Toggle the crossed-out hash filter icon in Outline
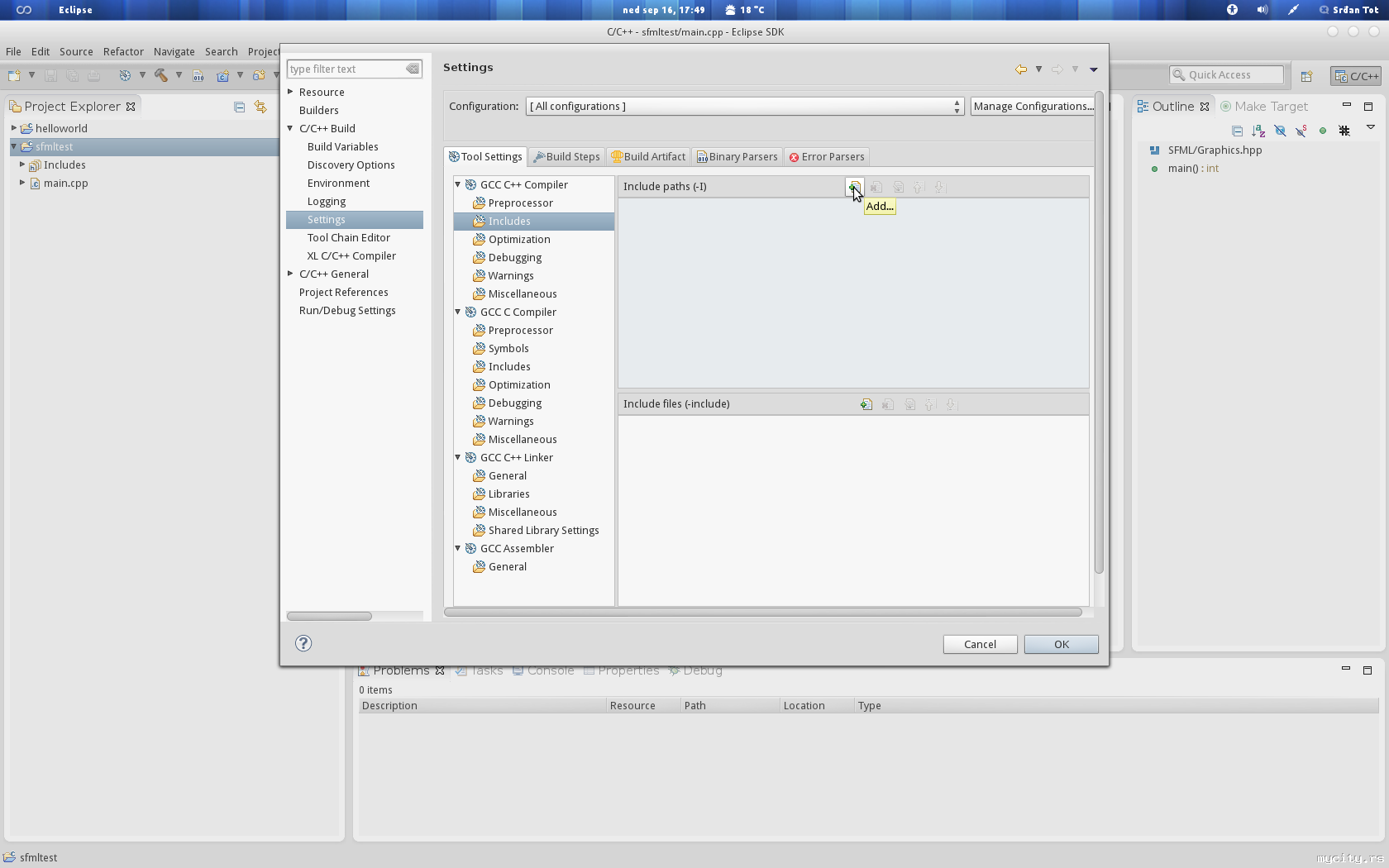 (x=1344, y=131)
